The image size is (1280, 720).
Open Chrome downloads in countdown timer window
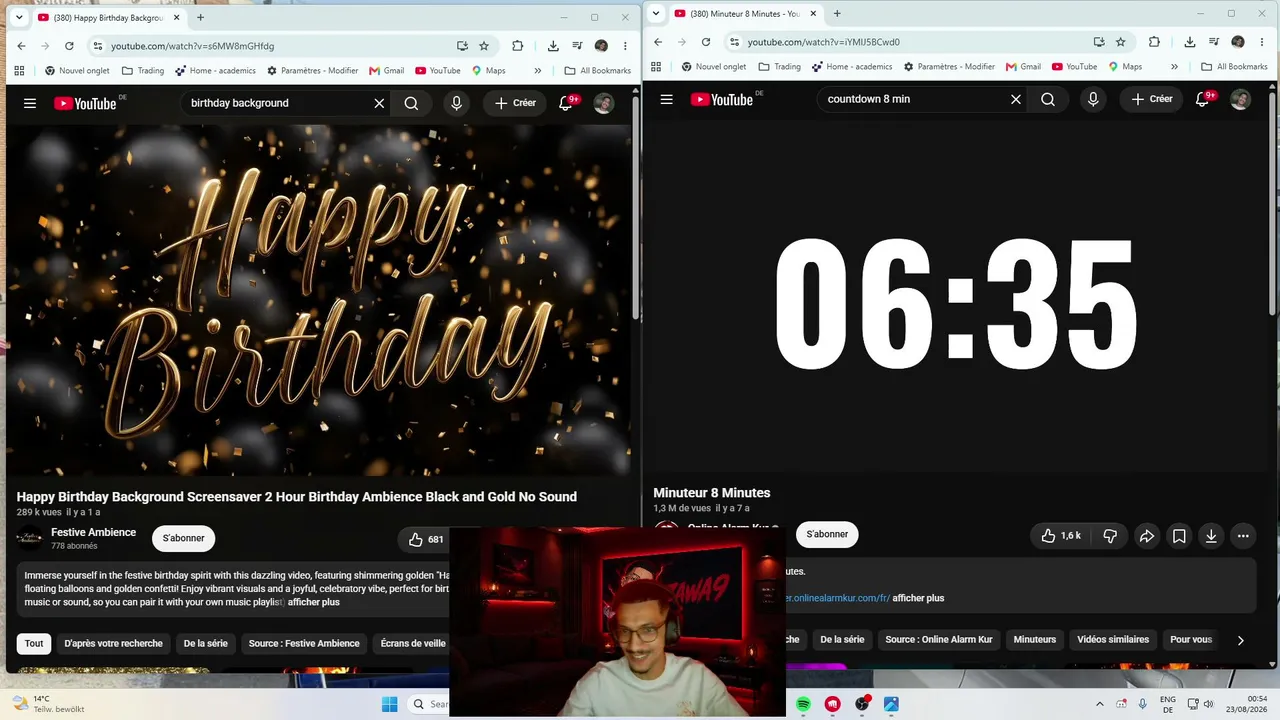(x=1190, y=42)
